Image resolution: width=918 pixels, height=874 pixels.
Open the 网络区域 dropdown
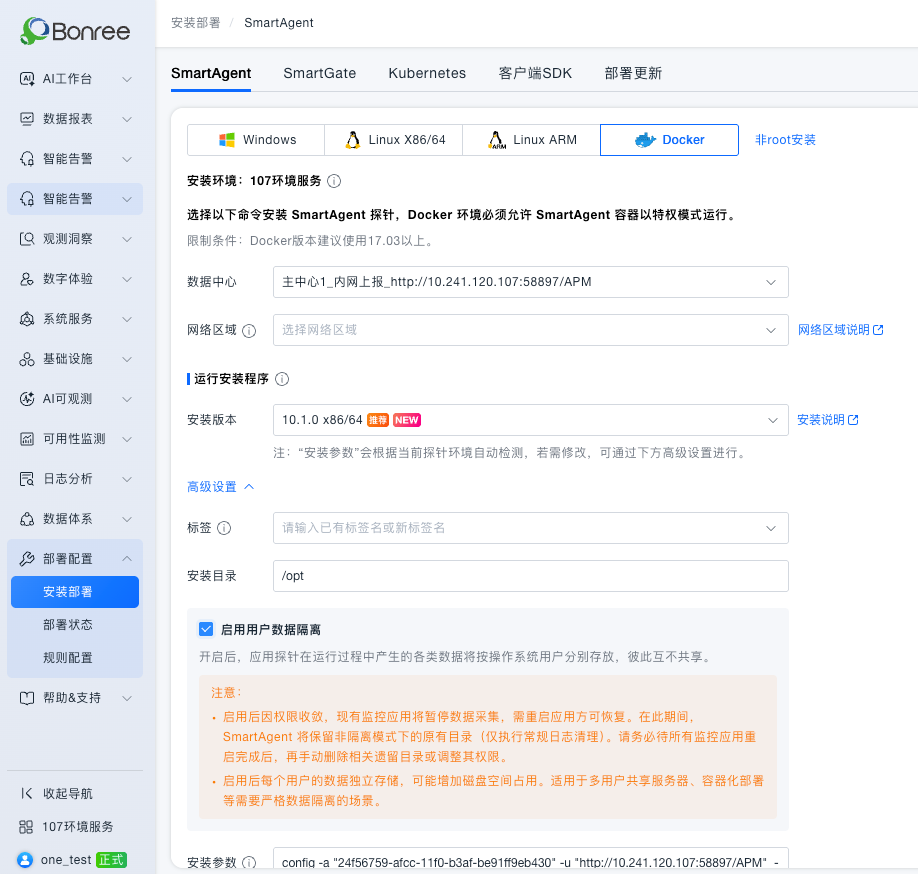point(530,330)
